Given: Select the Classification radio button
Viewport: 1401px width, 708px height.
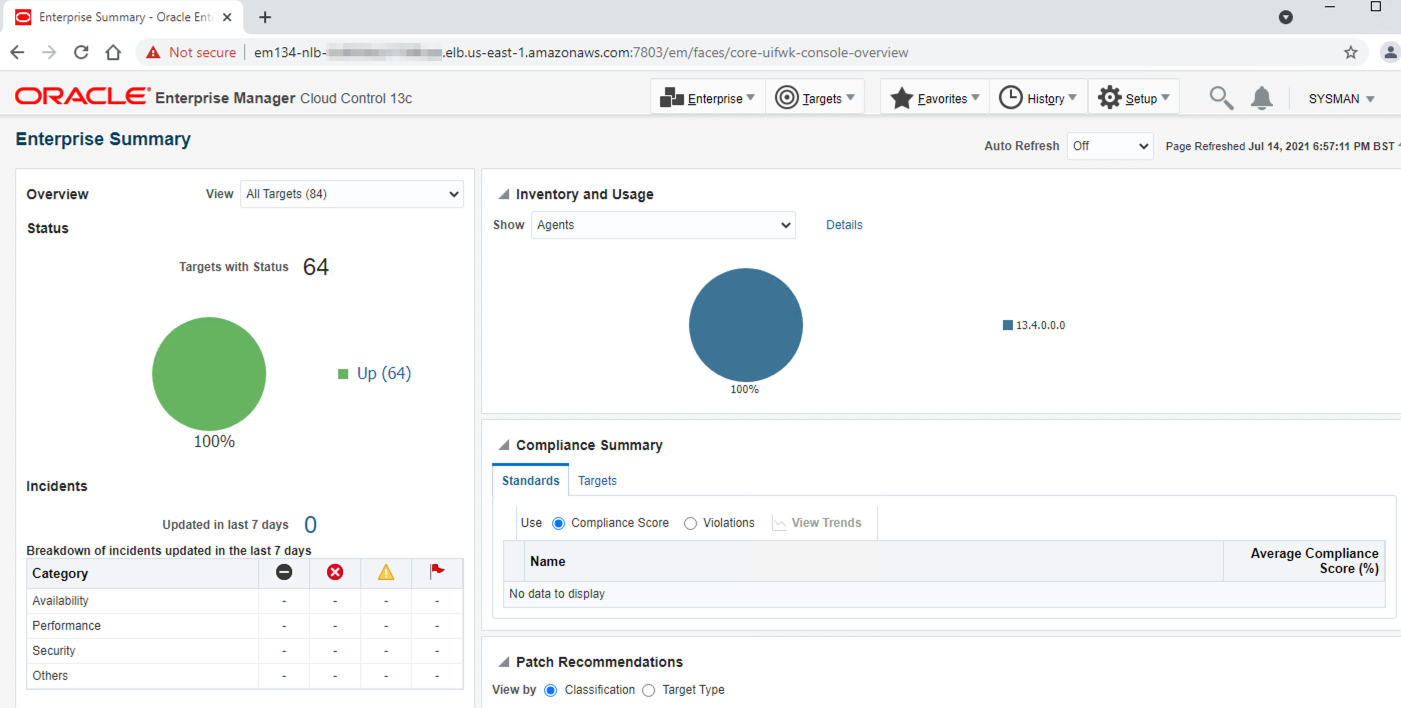Looking at the screenshot, I should (x=551, y=690).
